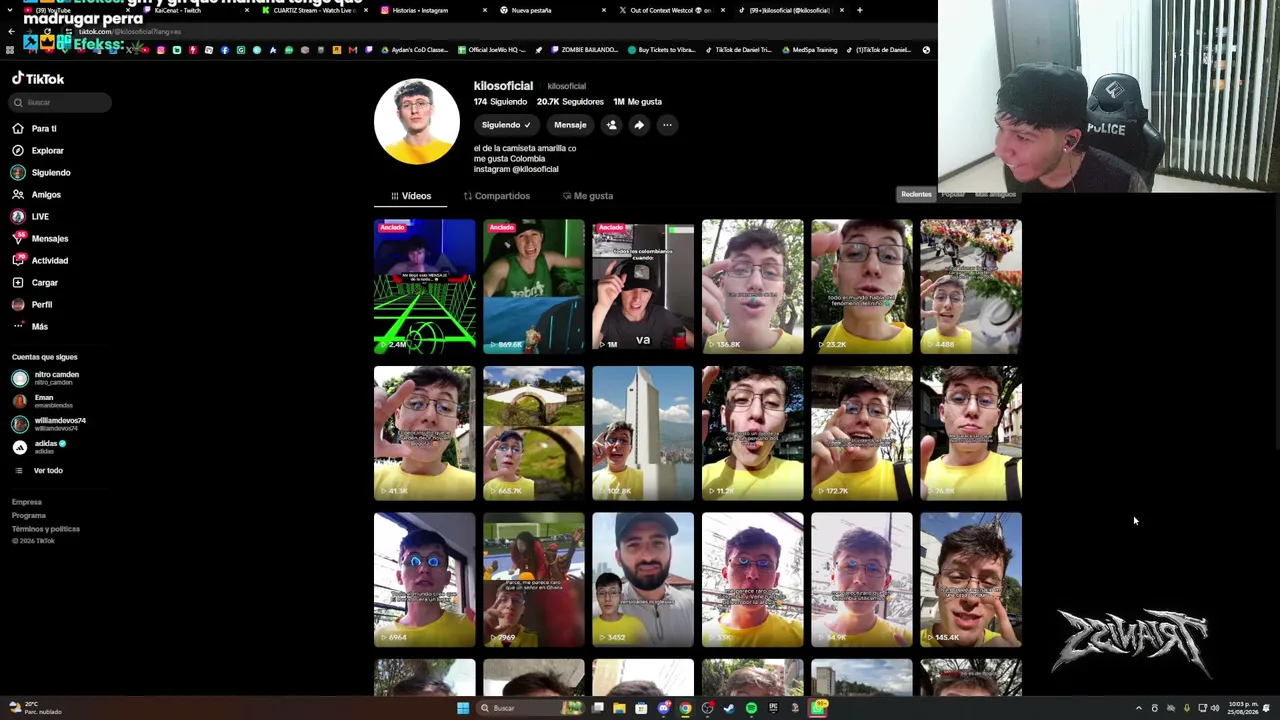Open the video with 23.2K views
The image size is (1280, 720).
coord(862,287)
